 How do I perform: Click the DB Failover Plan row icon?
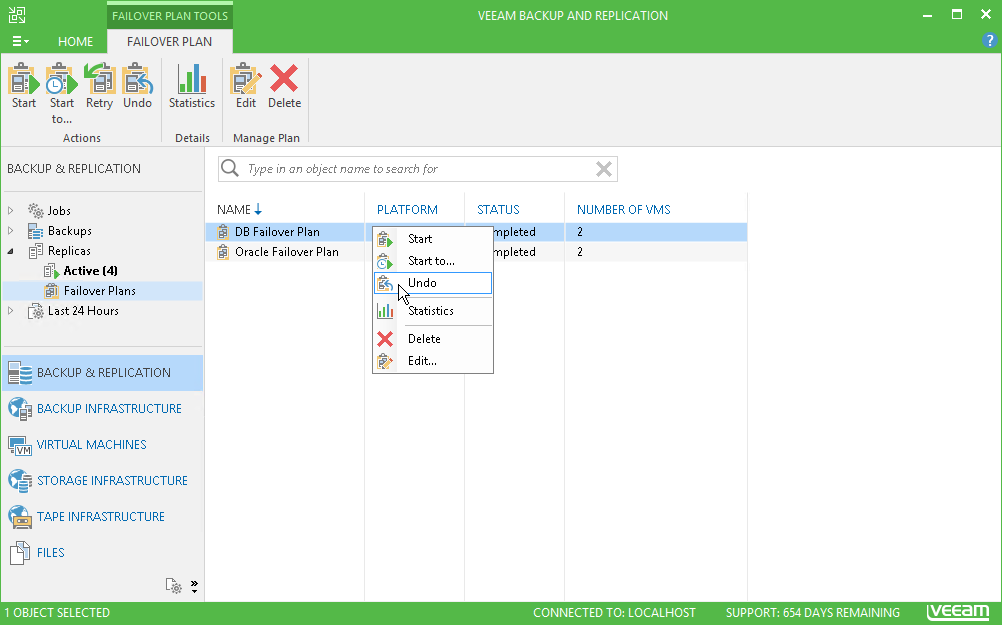tap(223, 232)
